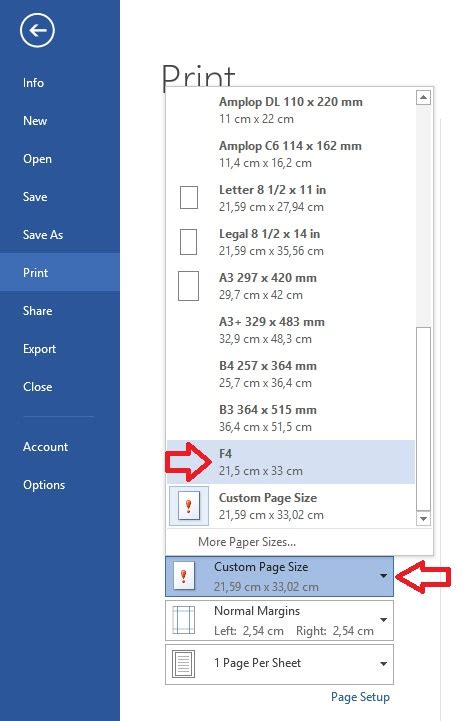
Task: Open More Paper Sizes option
Action: 247,542
